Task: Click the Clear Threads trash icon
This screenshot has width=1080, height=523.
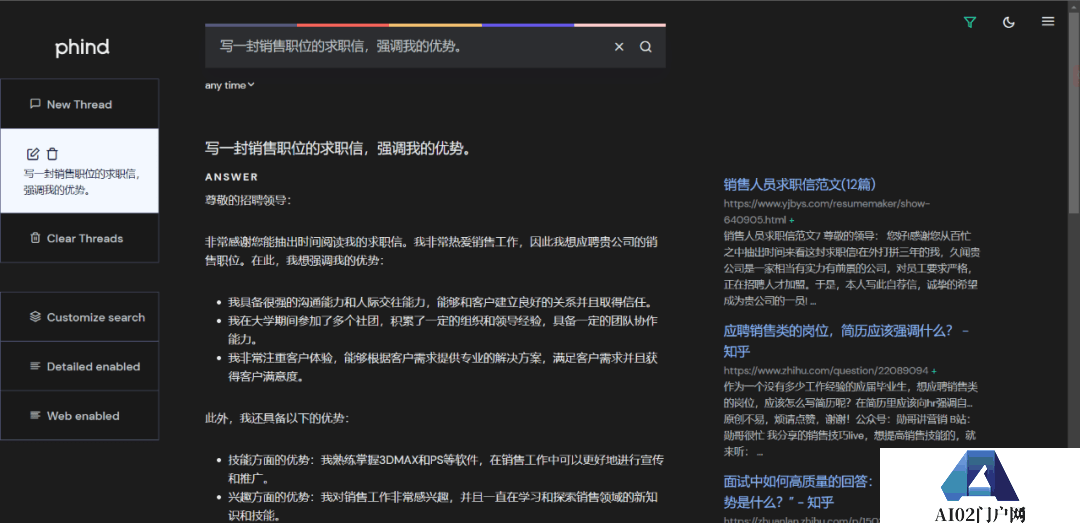Action: [35, 238]
